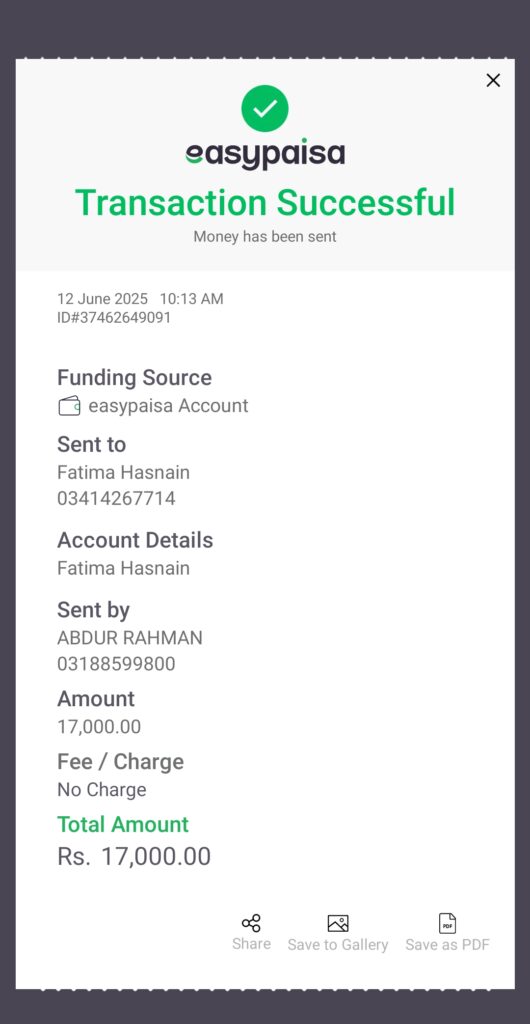Click the sender name ABDUR RAHMAN
The image size is (530, 1024).
click(130, 637)
